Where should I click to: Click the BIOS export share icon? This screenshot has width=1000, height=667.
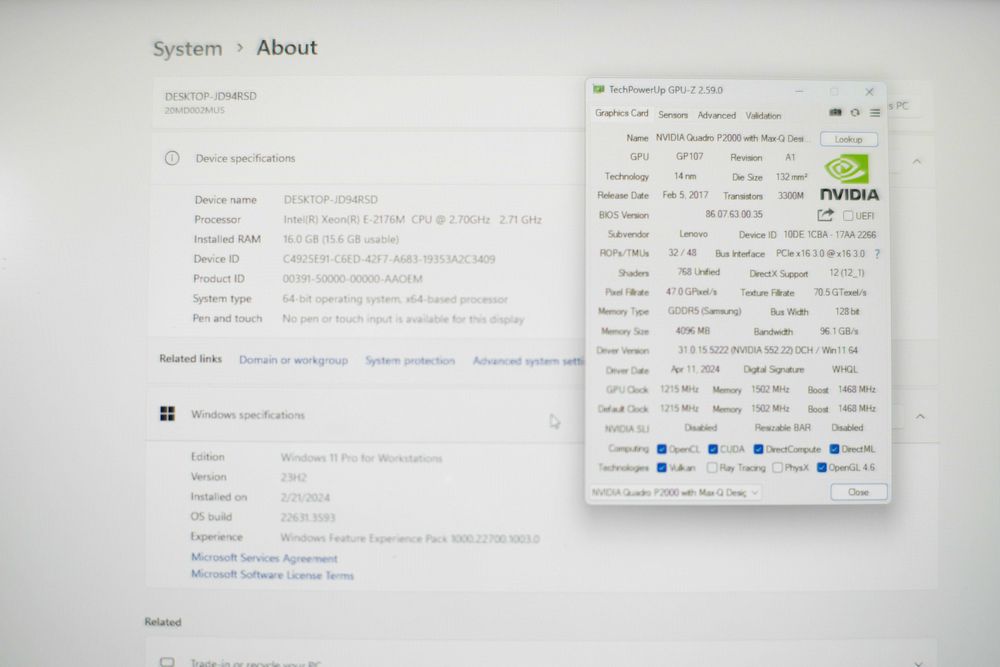[825, 215]
